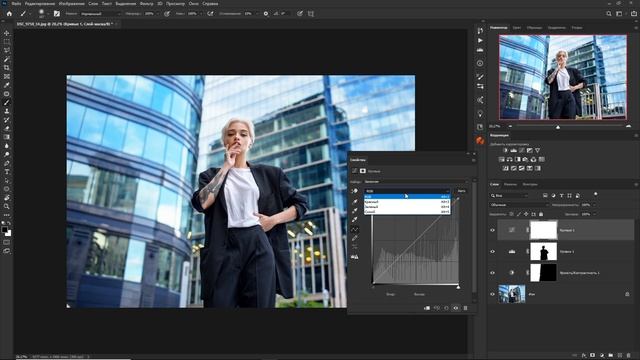Toggle adjustment layer visibility in Properties panel
This screenshot has width=640, height=360.
click(x=456, y=308)
